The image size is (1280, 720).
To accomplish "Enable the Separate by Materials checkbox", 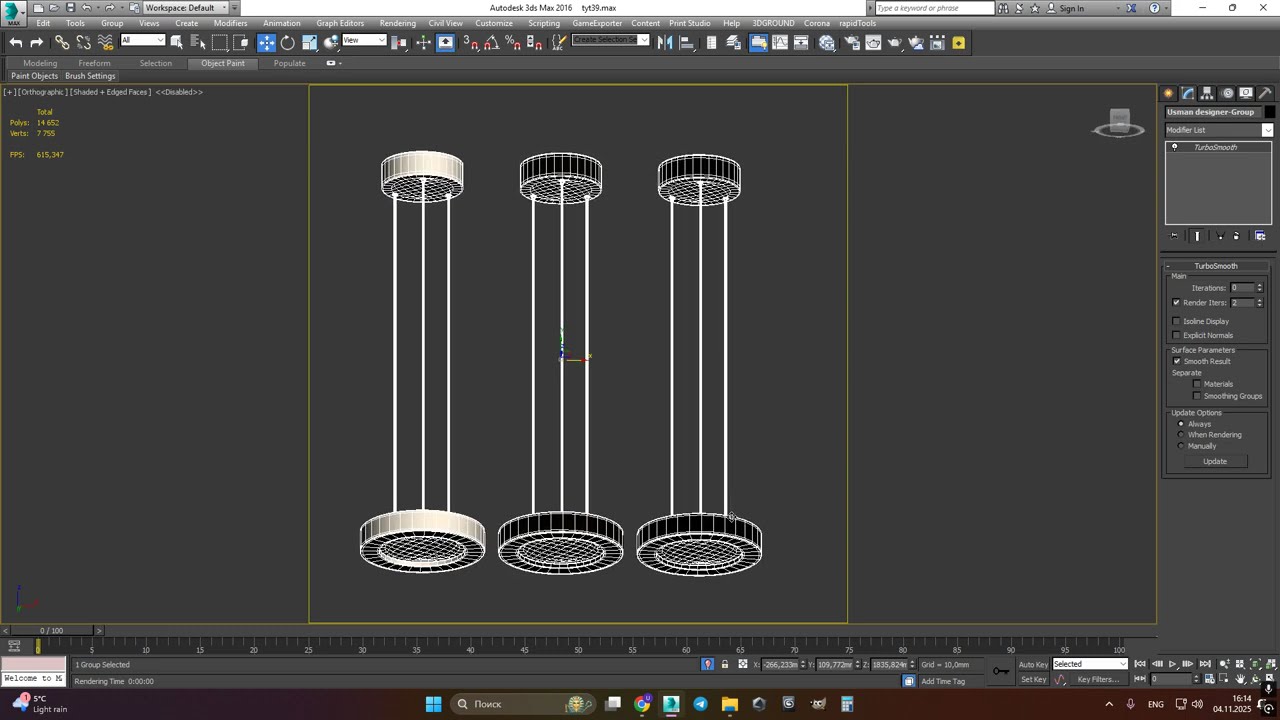I will click(1197, 384).
